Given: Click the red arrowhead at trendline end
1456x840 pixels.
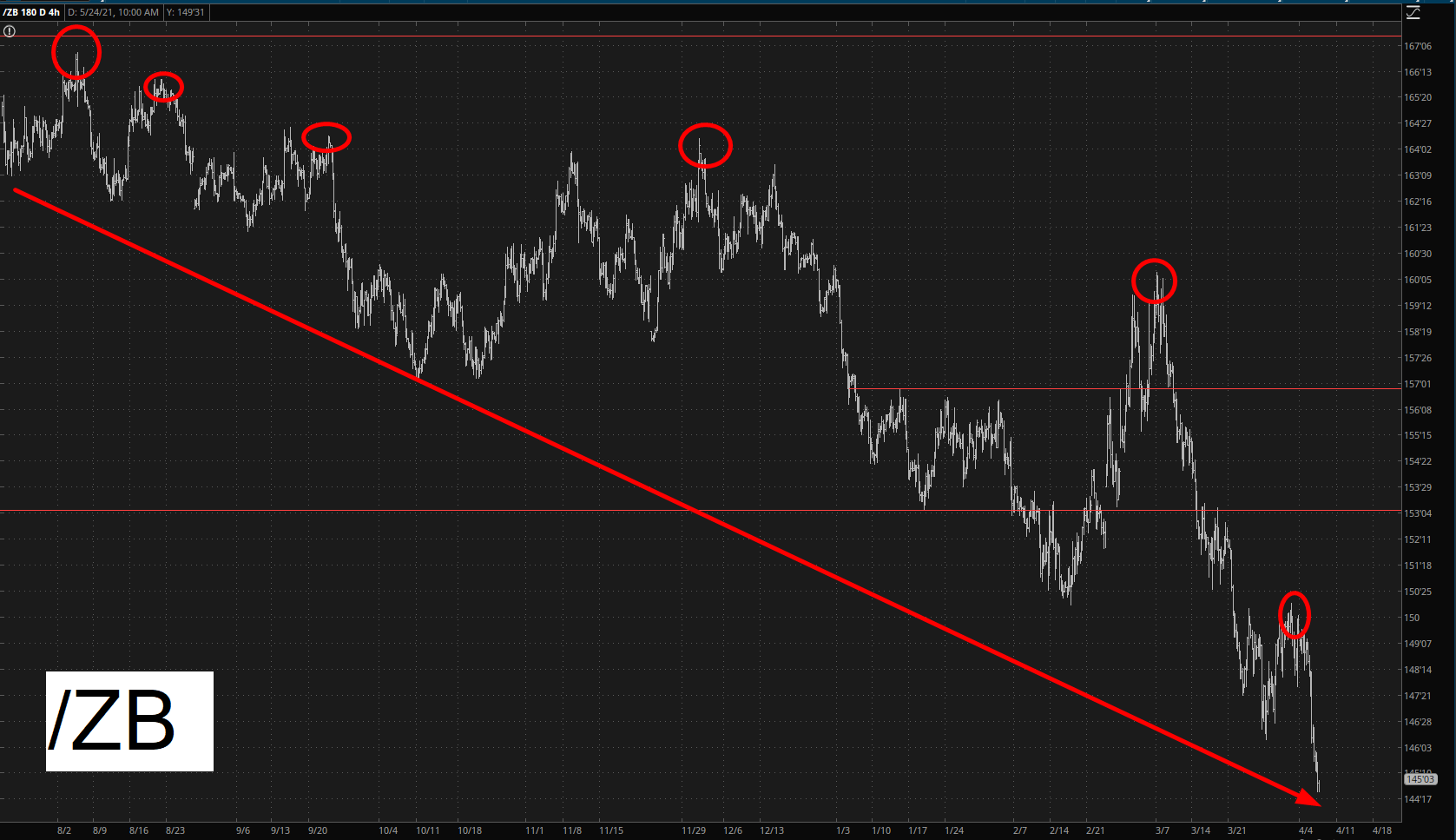Looking at the screenshot, I should [x=1308, y=799].
